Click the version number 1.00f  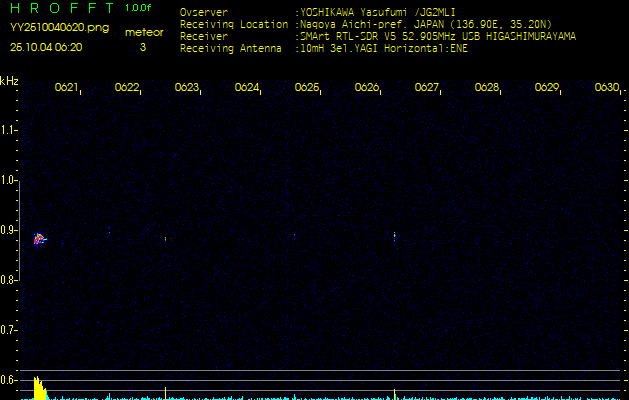point(138,8)
